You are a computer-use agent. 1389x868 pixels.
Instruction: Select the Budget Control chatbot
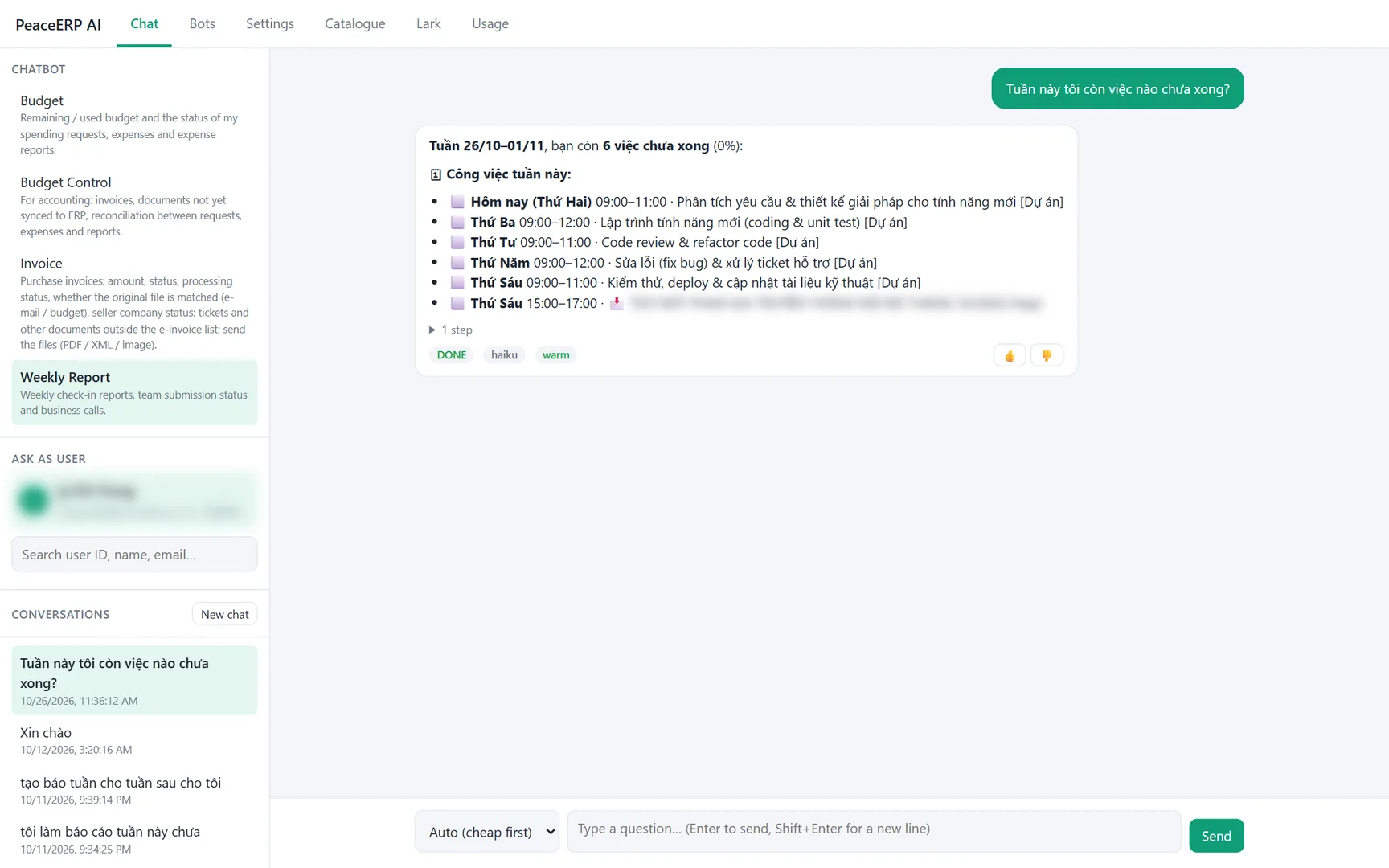134,206
